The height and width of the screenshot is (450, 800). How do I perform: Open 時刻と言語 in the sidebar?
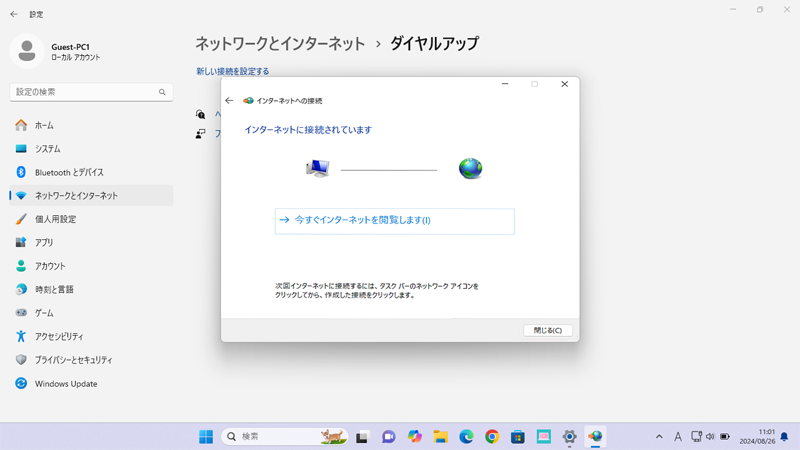91,289
